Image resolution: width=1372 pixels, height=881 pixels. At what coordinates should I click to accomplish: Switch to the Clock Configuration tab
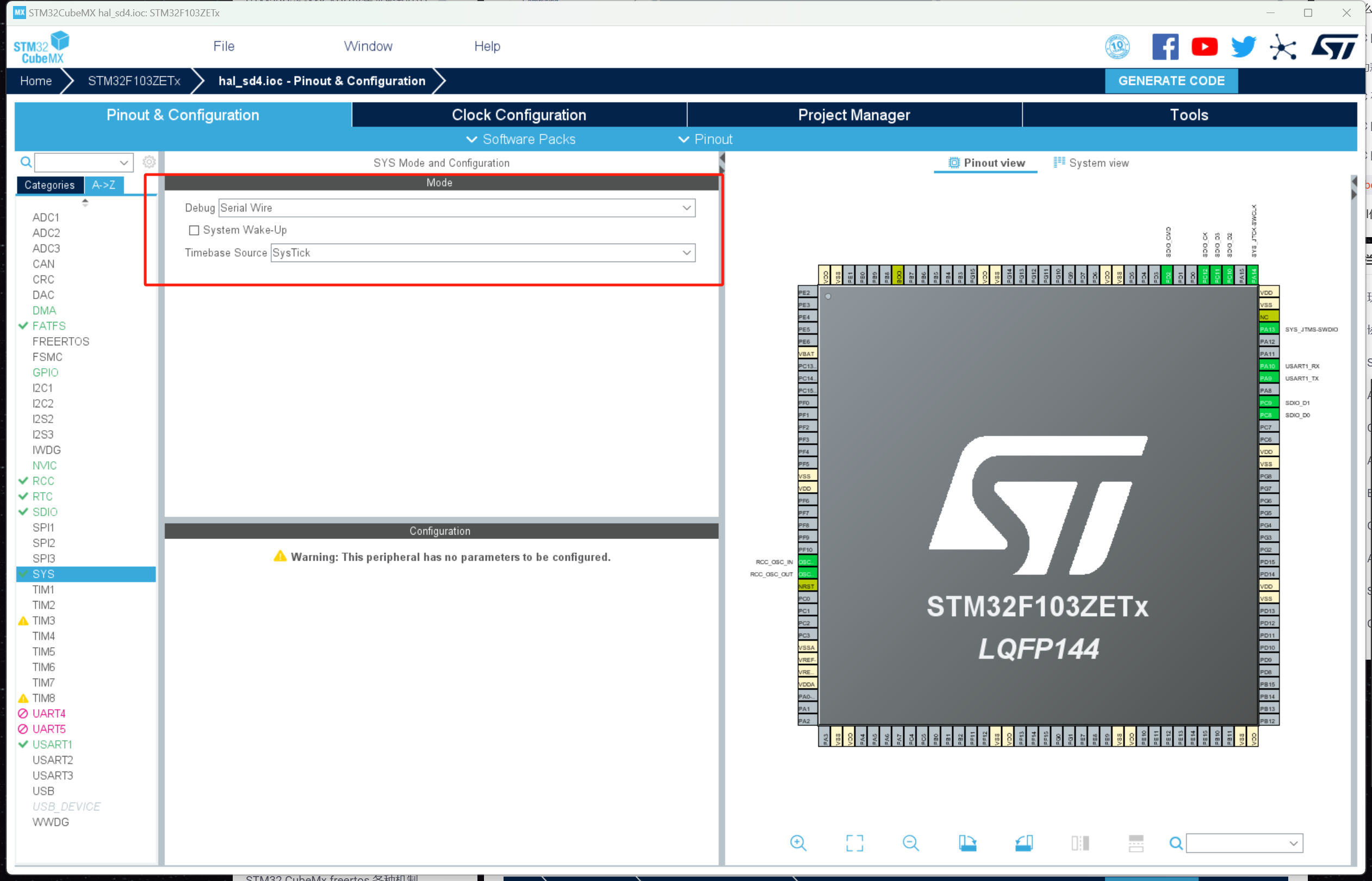(519, 115)
